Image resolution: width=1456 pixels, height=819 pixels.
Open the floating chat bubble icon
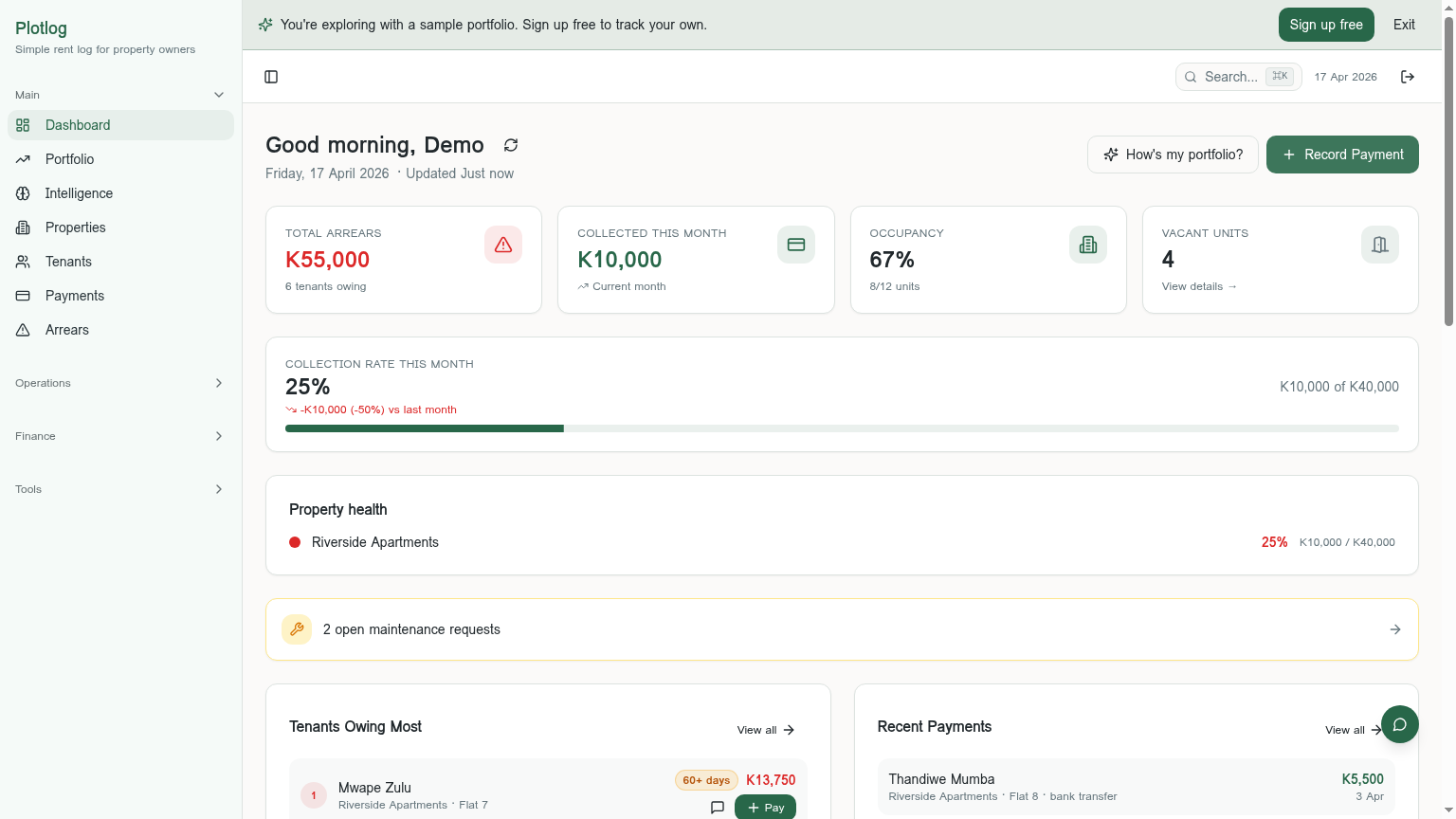tap(1400, 724)
